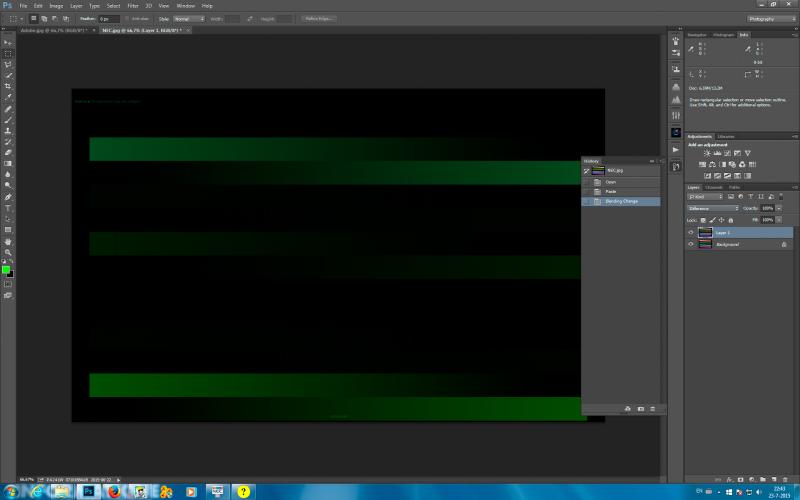Select the Hand tool

[8, 241]
